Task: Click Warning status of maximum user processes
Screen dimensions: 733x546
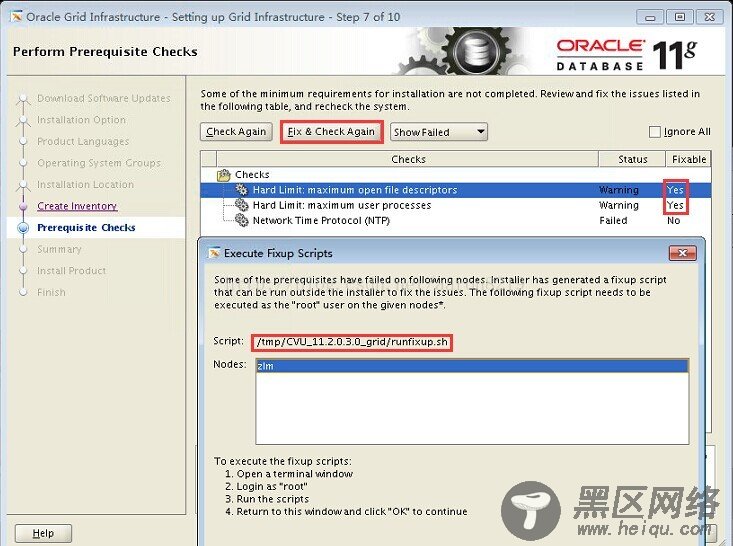Action: coord(618,205)
